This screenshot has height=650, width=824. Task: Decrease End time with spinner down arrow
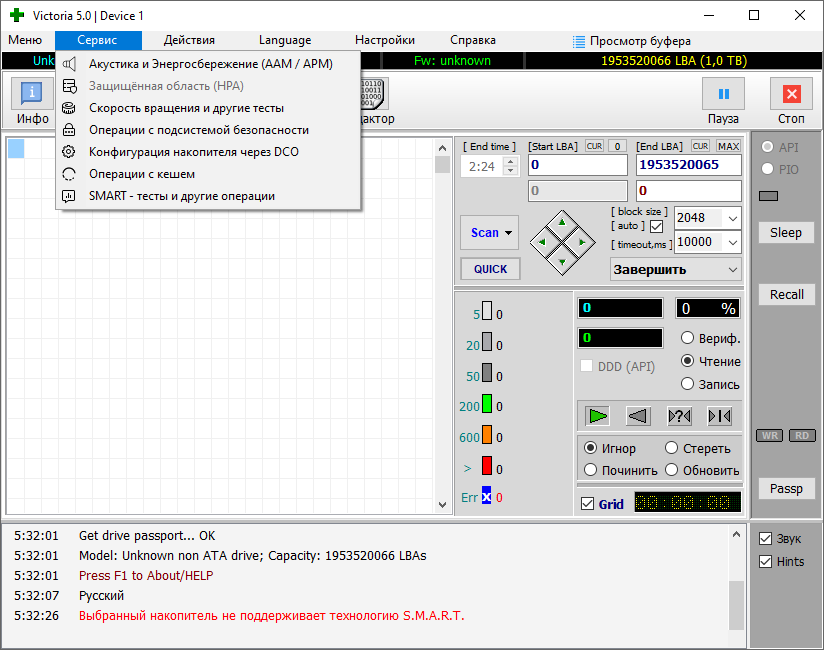[x=510, y=171]
